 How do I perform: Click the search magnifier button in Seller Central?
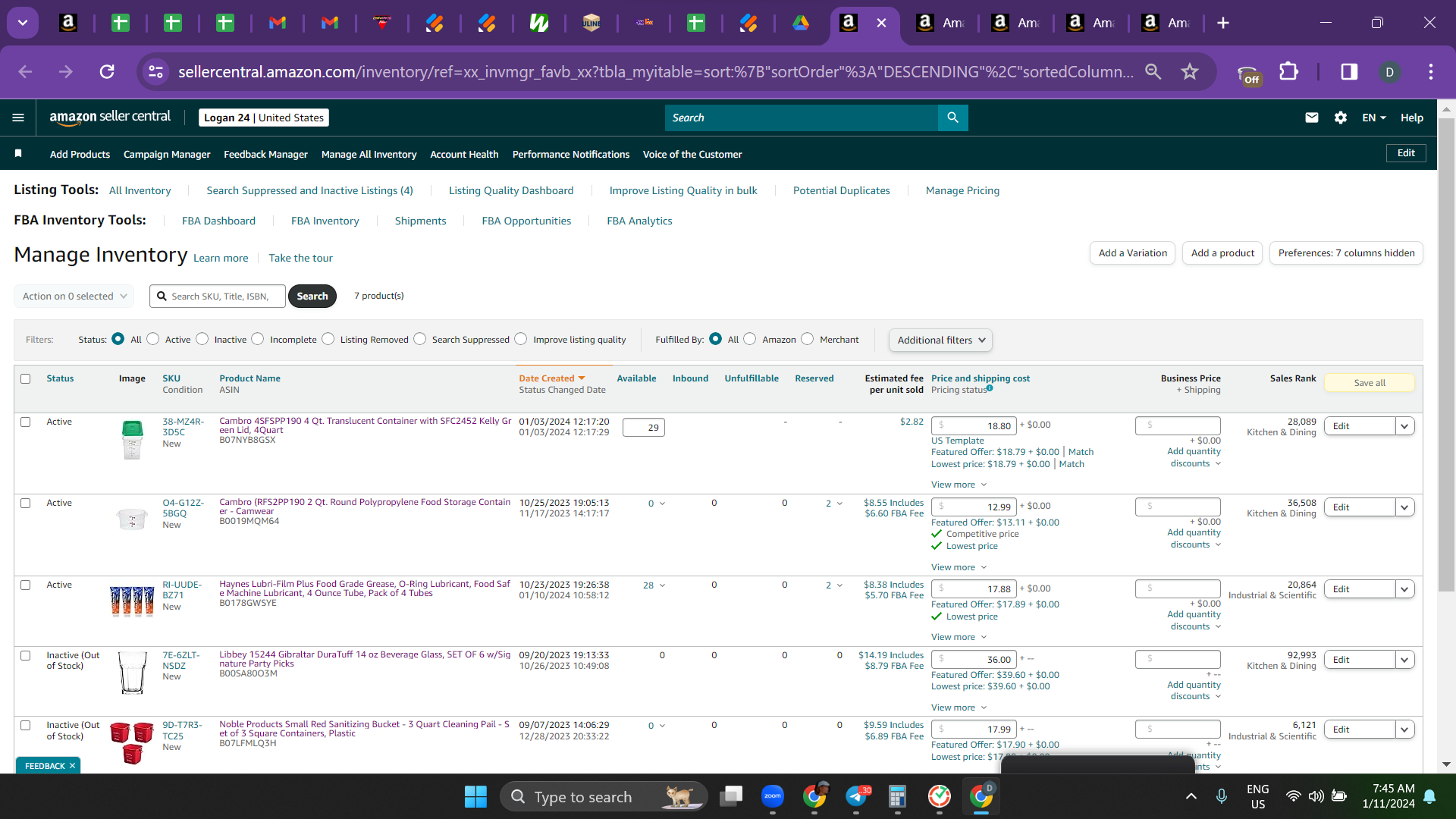pos(953,118)
